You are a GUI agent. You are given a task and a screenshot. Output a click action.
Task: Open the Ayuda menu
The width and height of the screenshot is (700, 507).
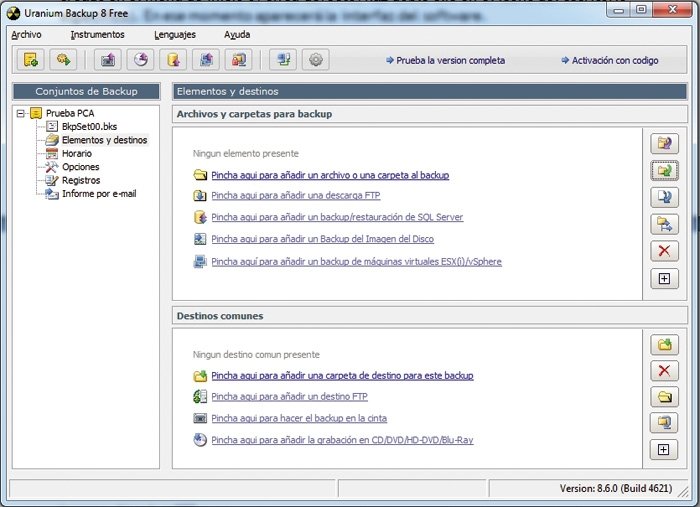pyautogui.click(x=237, y=35)
